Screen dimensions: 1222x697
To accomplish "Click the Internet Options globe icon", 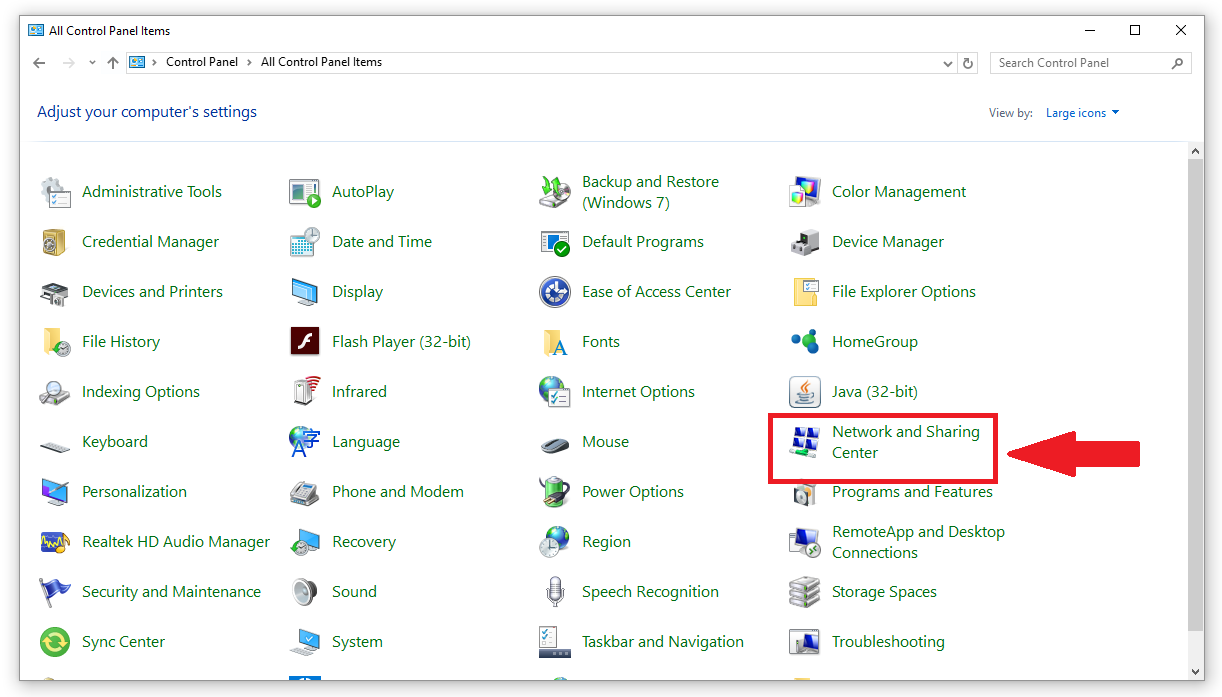I will pos(555,392).
